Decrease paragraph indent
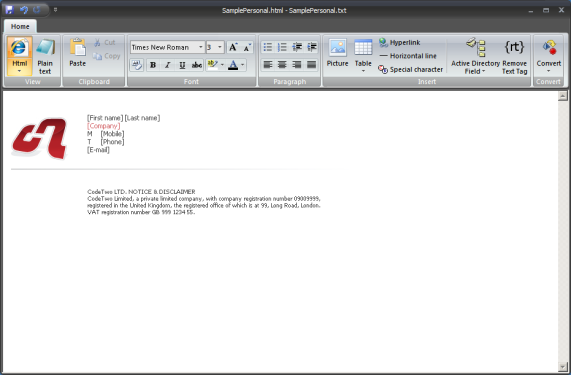Viewport: 571px width, 375px height. pos(297,47)
